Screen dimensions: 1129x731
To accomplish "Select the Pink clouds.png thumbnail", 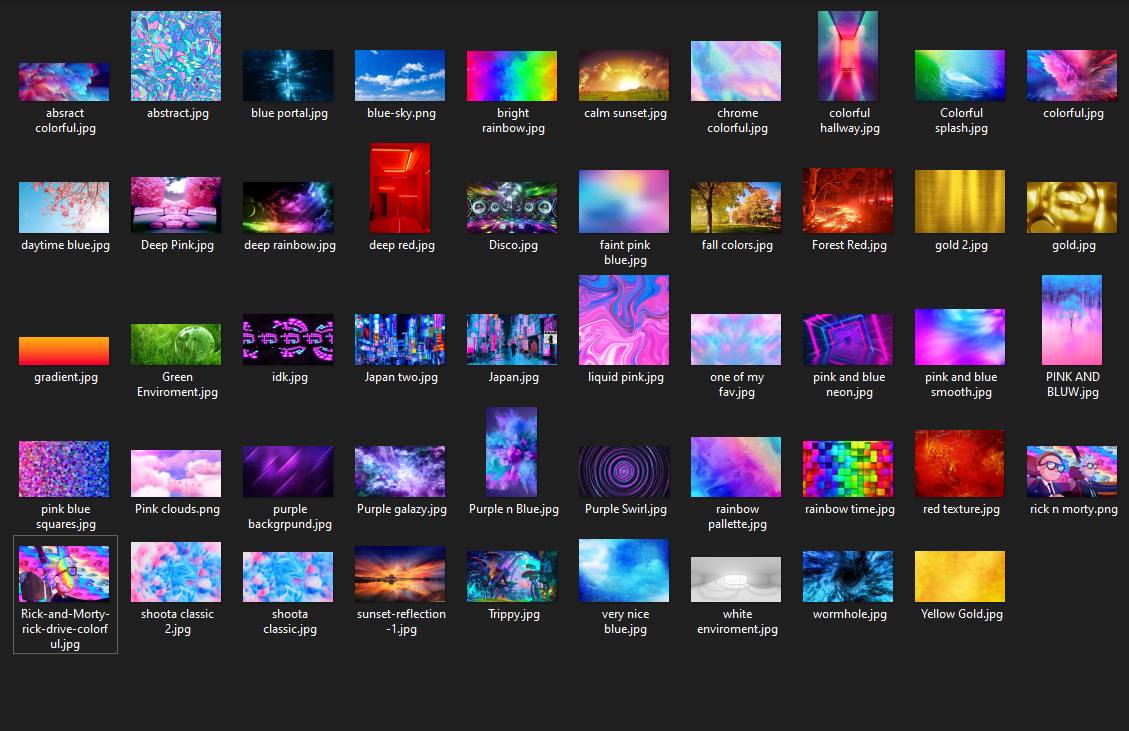I will point(176,473).
